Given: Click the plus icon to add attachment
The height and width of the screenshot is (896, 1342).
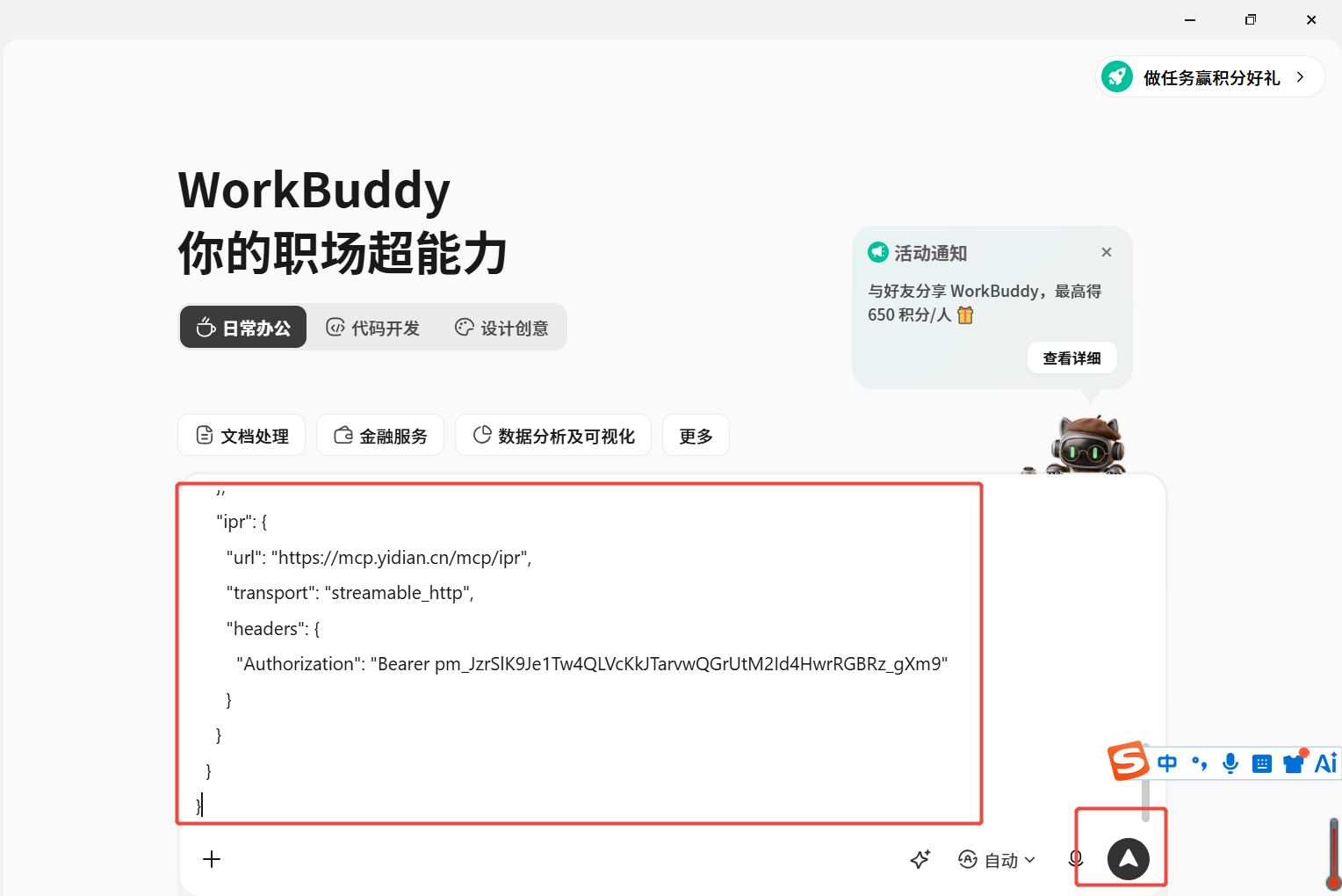Looking at the screenshot, I should (x=212, y=859).
